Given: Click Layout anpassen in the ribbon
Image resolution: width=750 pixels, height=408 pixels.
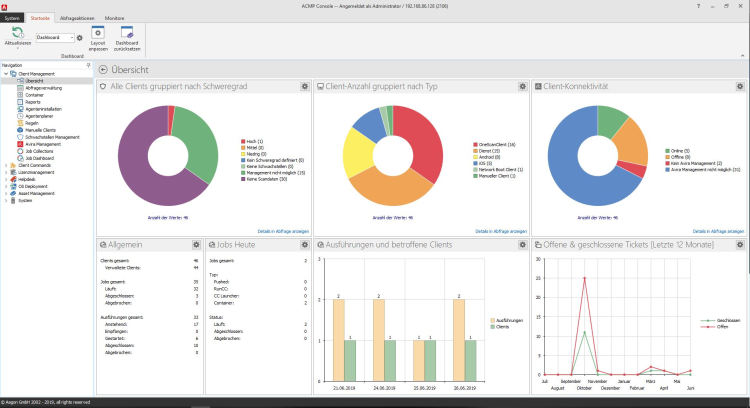Looking at the screenshot, I should click(x=98, y=34).
